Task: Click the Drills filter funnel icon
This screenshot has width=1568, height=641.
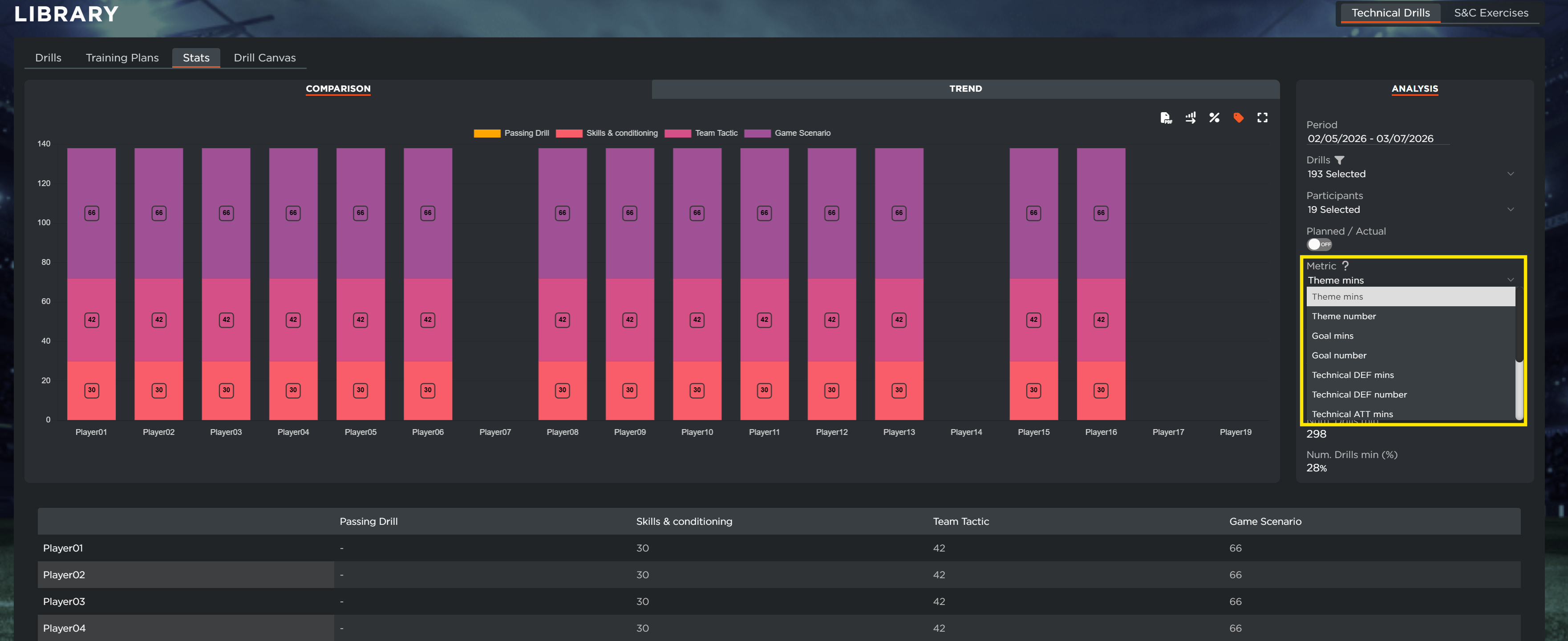Action: [1339, 160]
